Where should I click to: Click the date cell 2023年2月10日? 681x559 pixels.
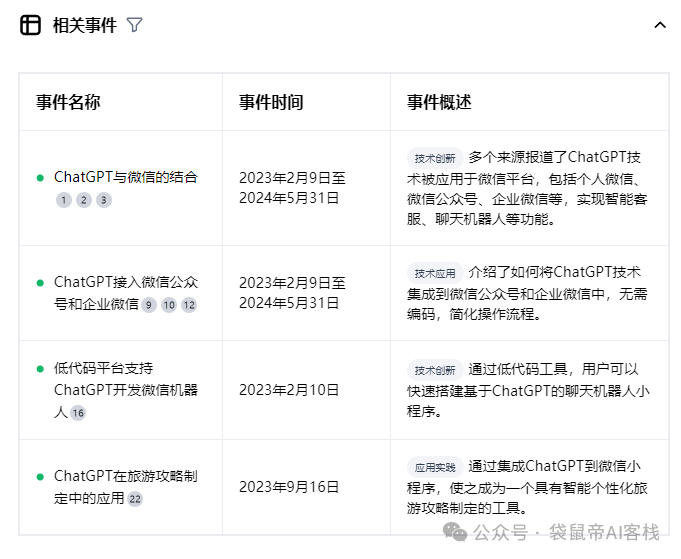(x=289, y=390)
